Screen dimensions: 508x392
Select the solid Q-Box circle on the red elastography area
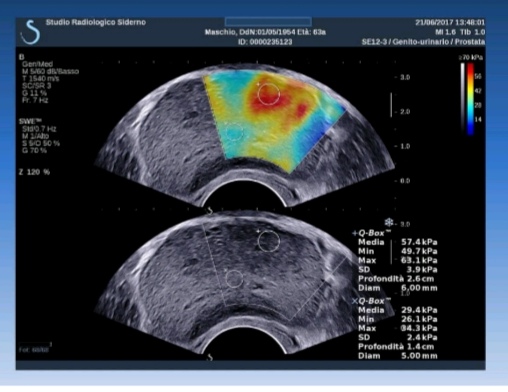(x=269, y=94)
